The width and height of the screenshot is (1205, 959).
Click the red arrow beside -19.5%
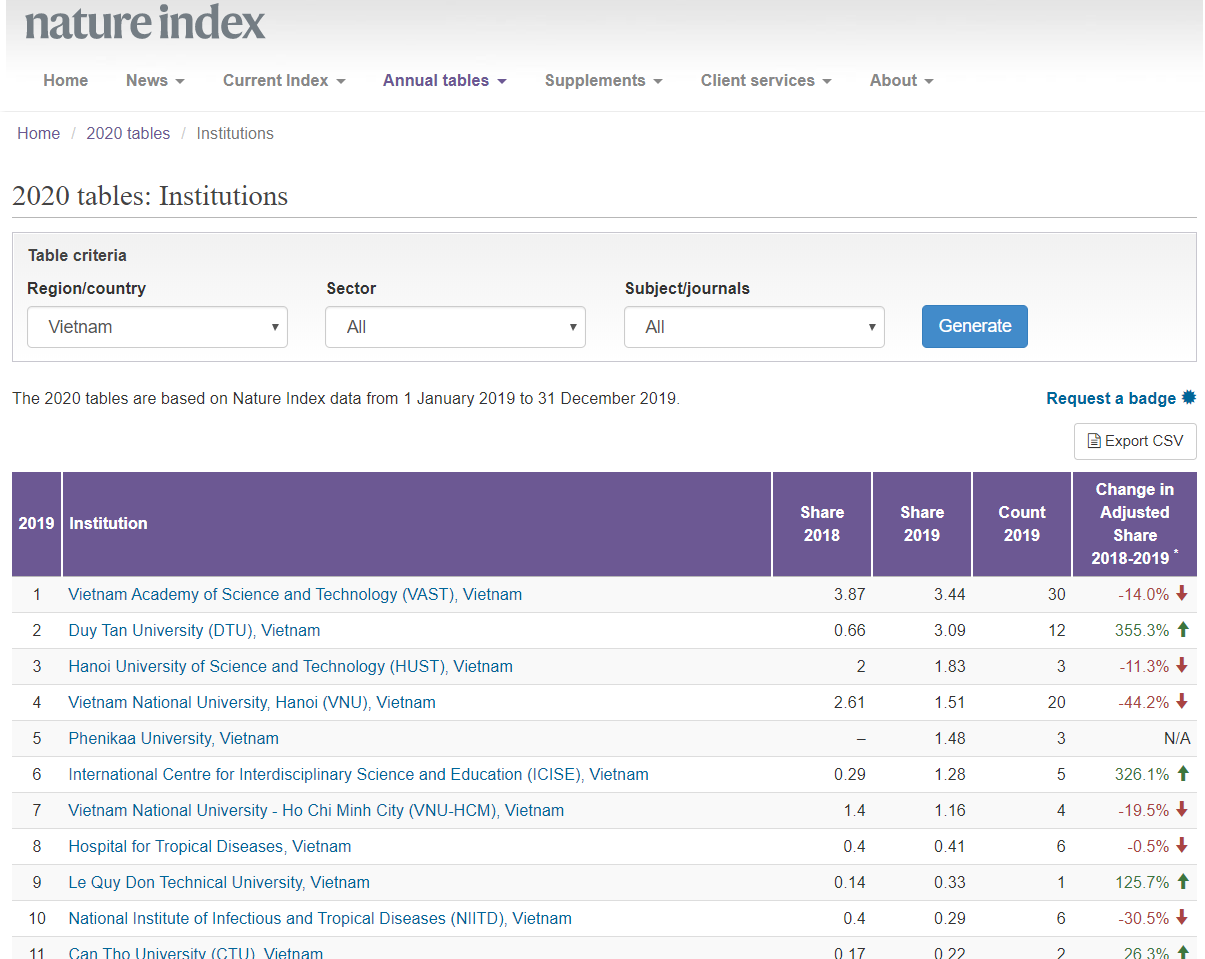pyautogui.click(x=1182, y=809)
